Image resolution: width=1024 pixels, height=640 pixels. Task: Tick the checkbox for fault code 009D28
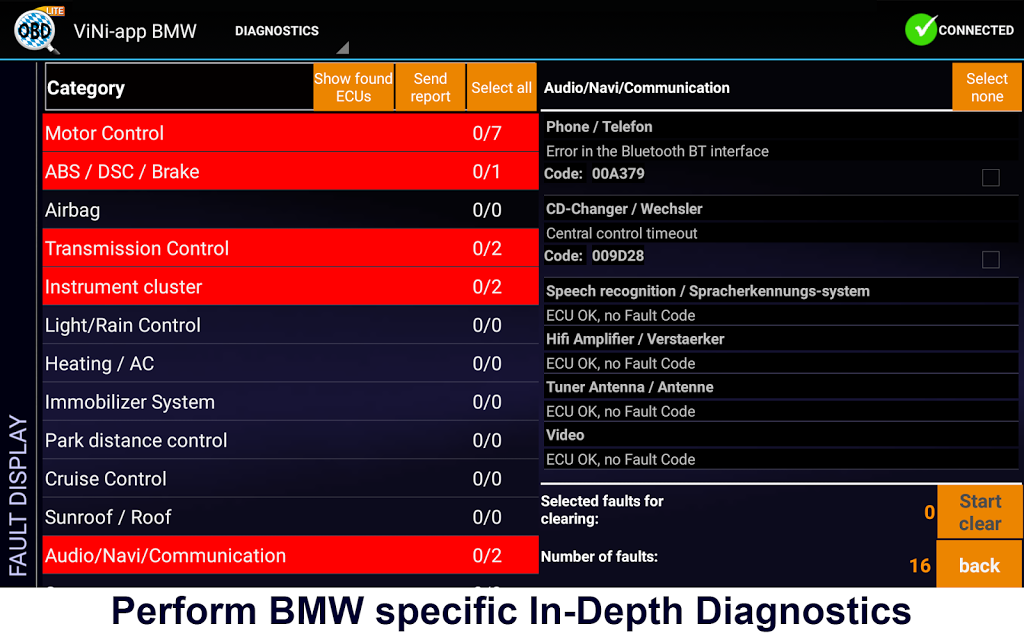[990, 260]
